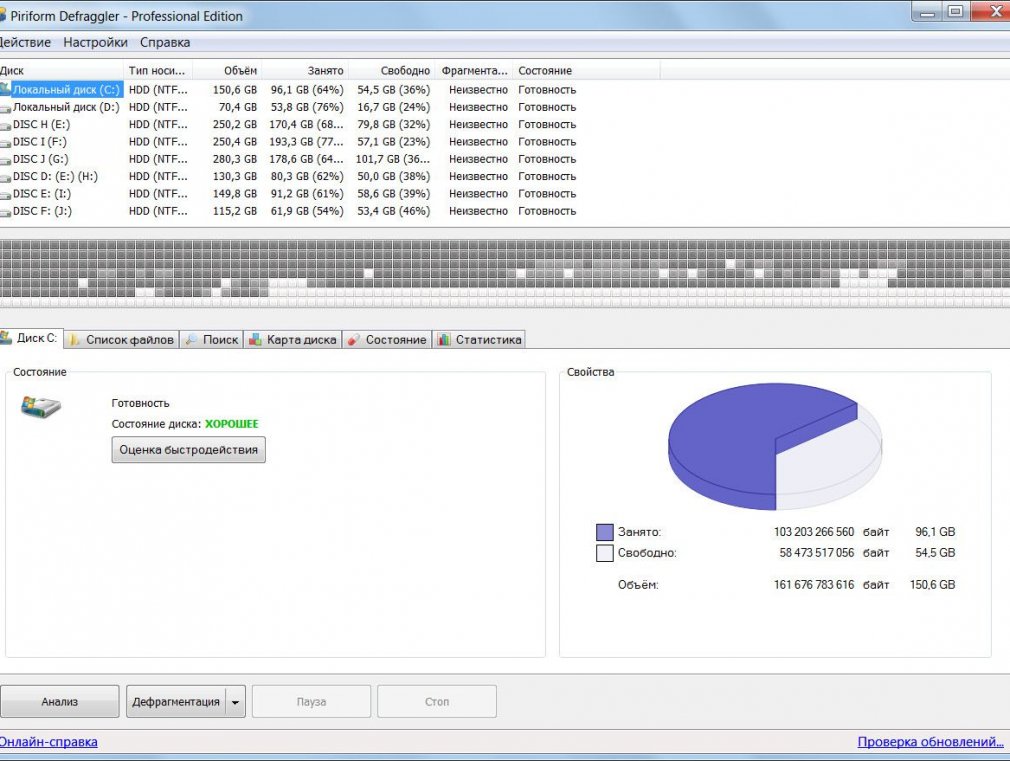Click the 61,9 GB (54%) used cell
1010x761 pixels.
tap(307, 211)
